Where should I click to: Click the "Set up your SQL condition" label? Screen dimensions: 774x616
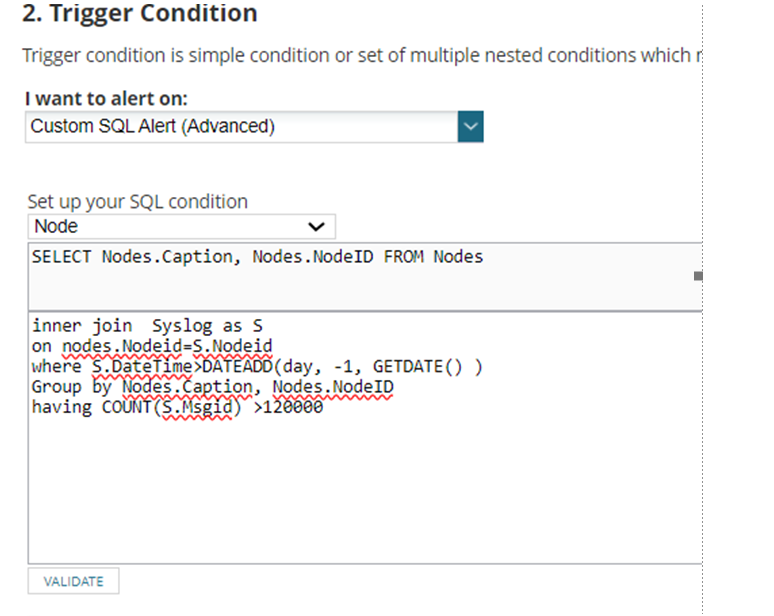[x=137, y=201]
